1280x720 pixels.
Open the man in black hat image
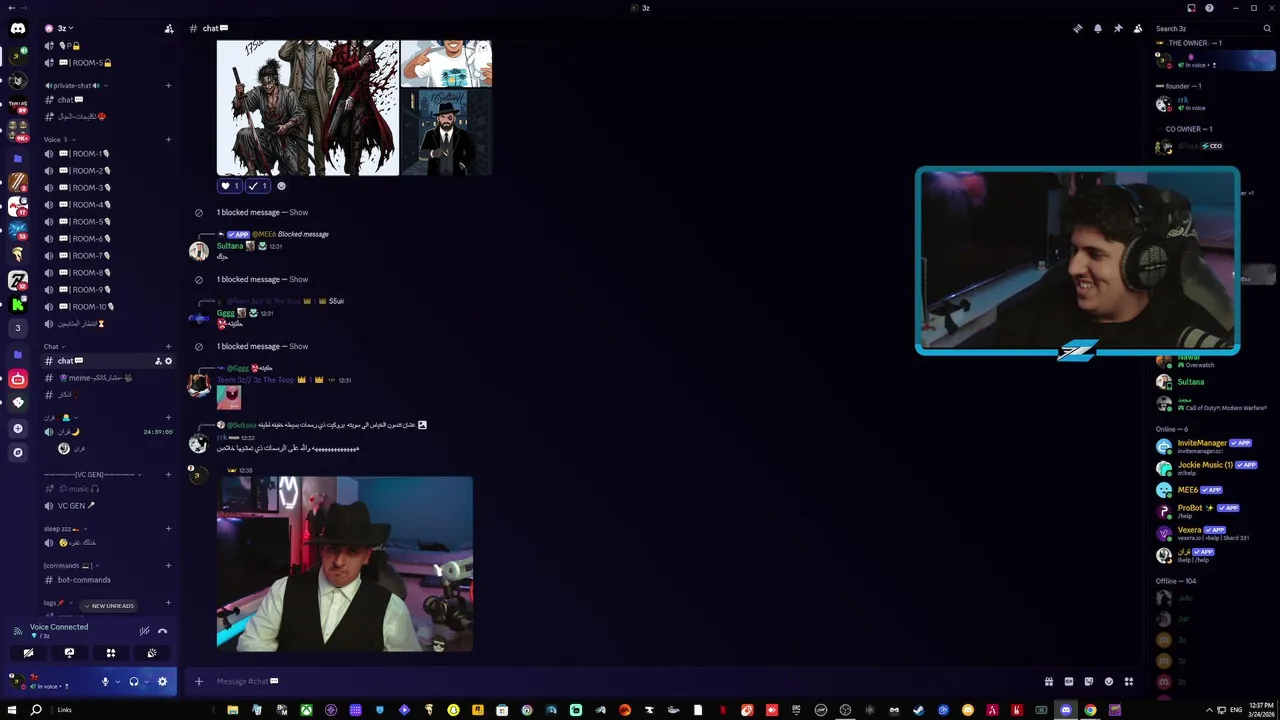coord(345,564)
